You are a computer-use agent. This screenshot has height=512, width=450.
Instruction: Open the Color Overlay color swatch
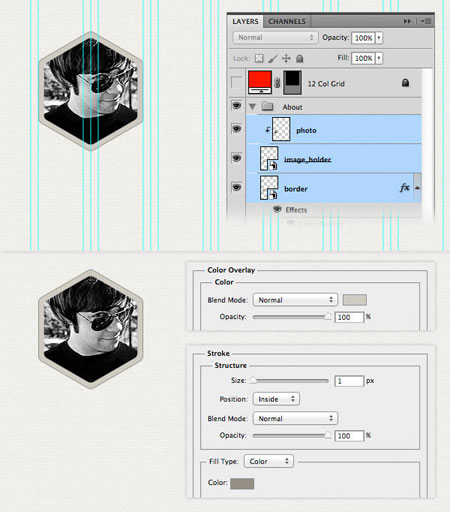(x=355, y=300)
